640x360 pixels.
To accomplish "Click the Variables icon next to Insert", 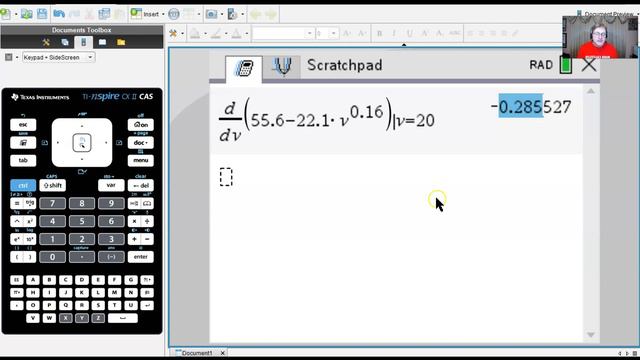I will (173, 14).
